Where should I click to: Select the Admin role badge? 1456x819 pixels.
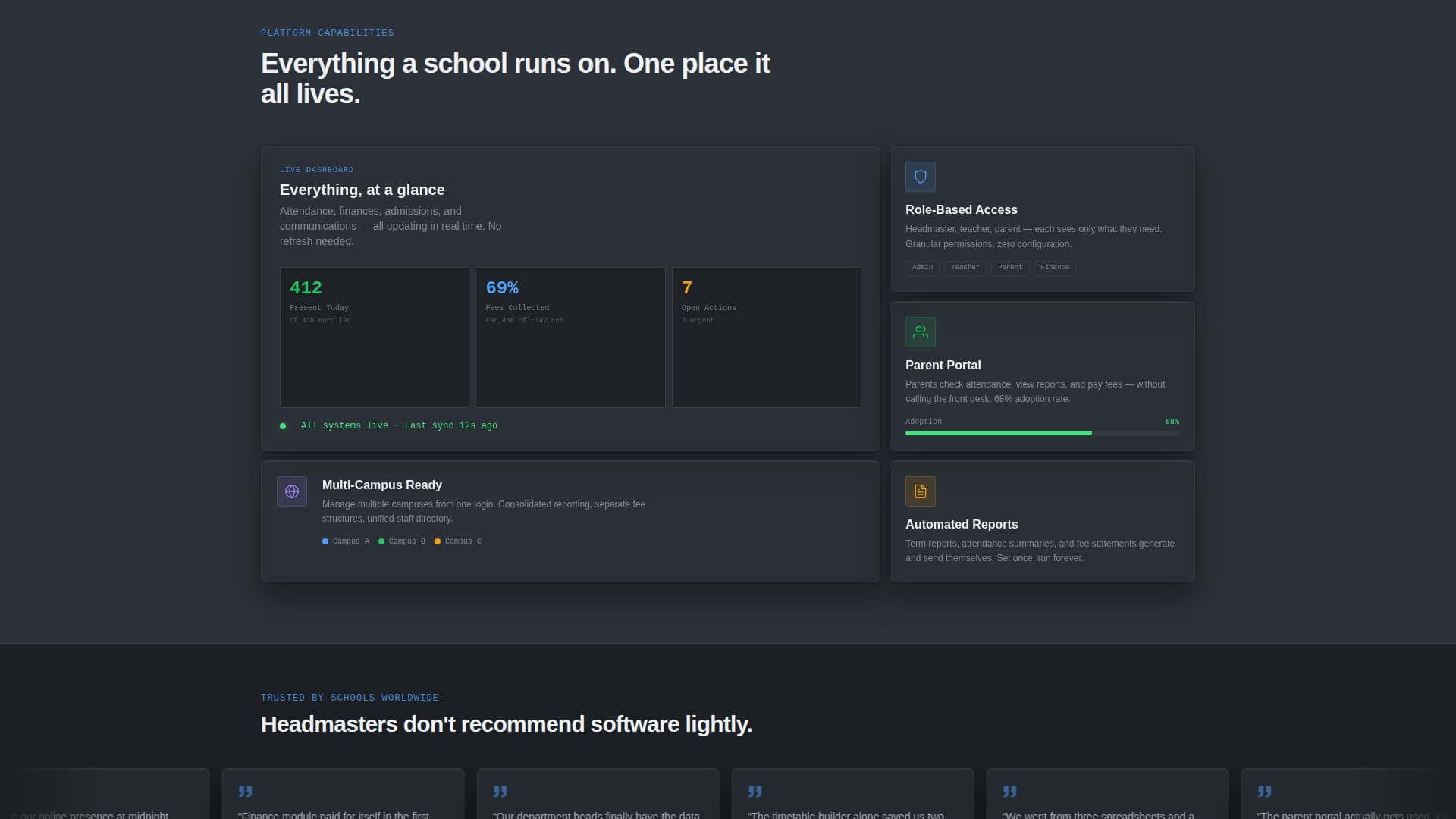pos(921,267)
